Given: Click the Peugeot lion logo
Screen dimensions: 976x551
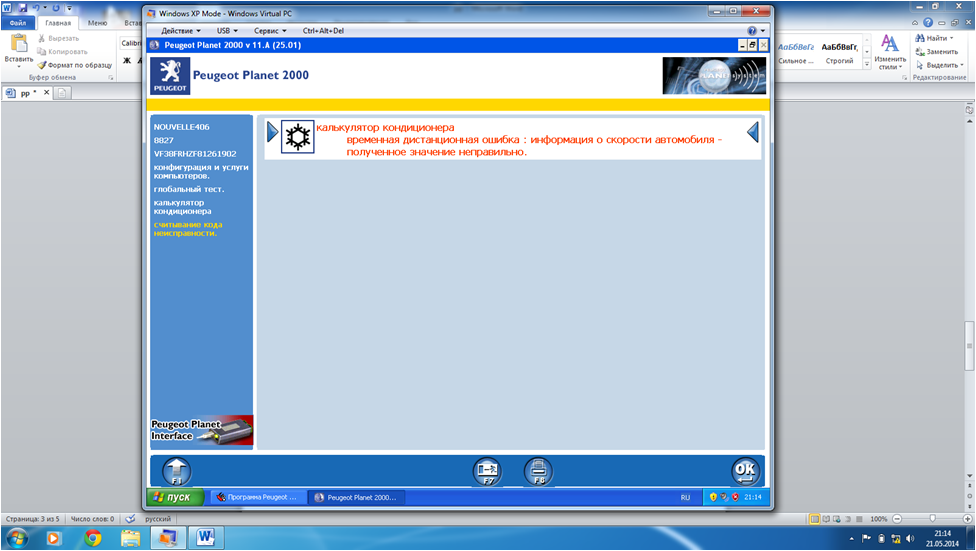Looking at the screenshot, I should 170,76.
